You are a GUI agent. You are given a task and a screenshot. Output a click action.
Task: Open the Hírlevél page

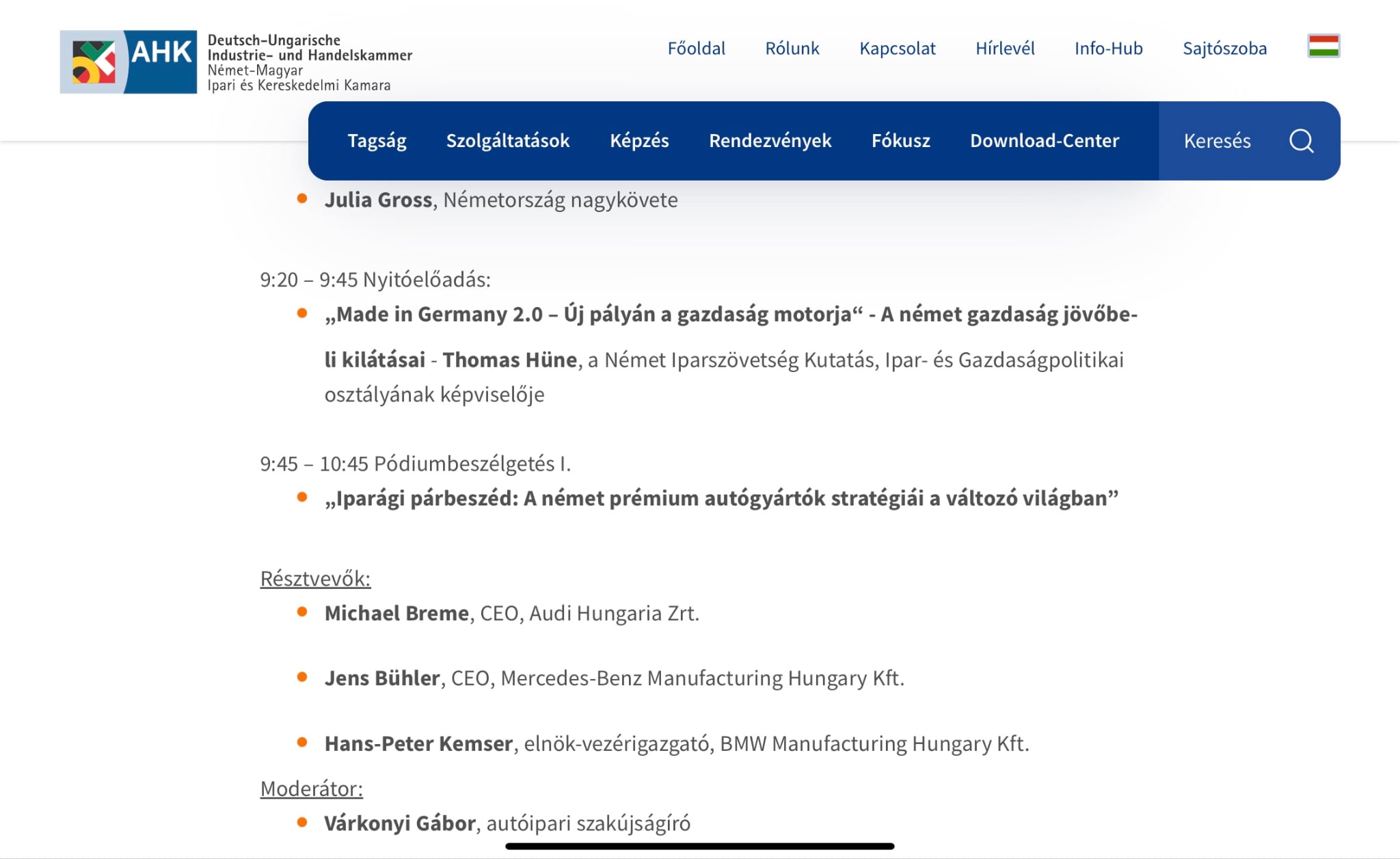[1004, 49]
